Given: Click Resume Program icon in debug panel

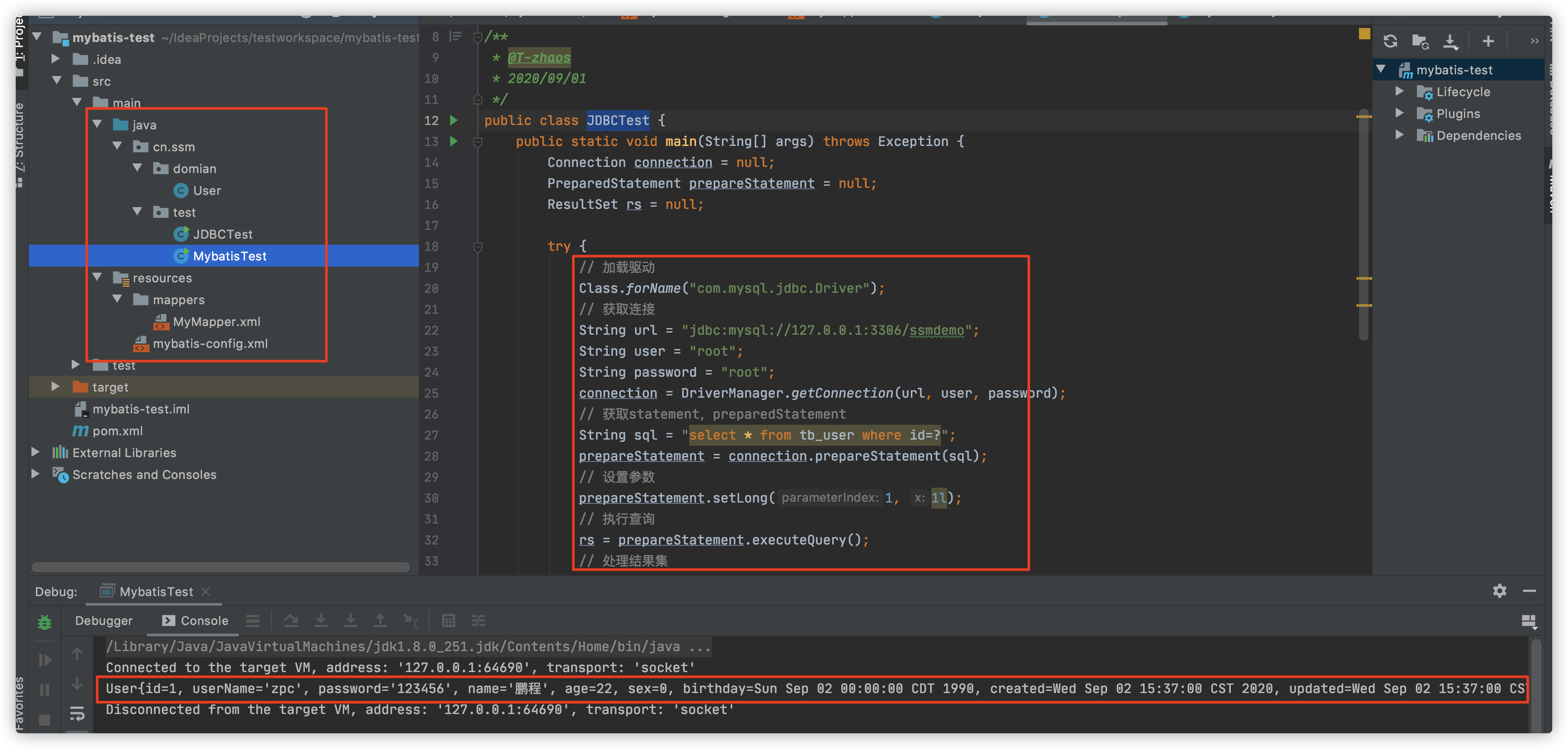Looking at the screenshot, I should coord(45,660).
